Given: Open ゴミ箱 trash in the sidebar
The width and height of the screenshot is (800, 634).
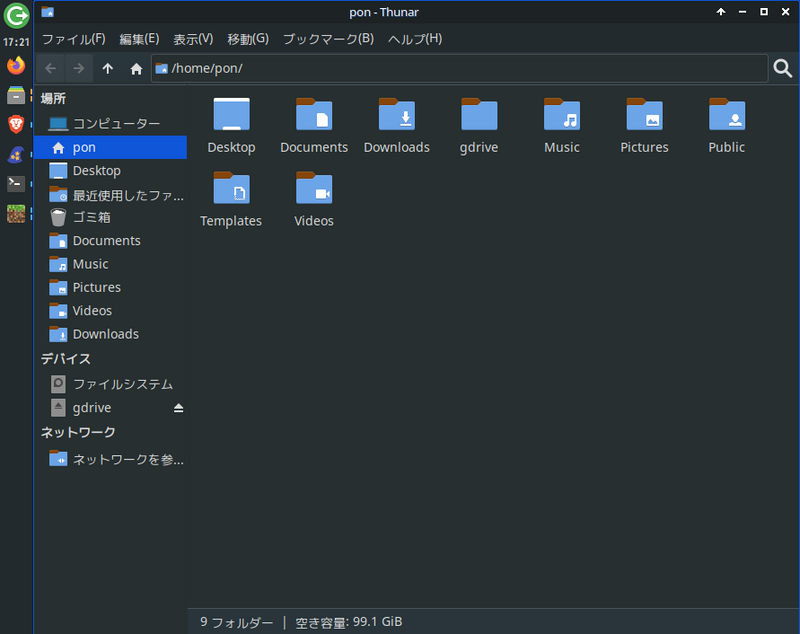Looking at the screenshot, I should [x=110, y=217].
